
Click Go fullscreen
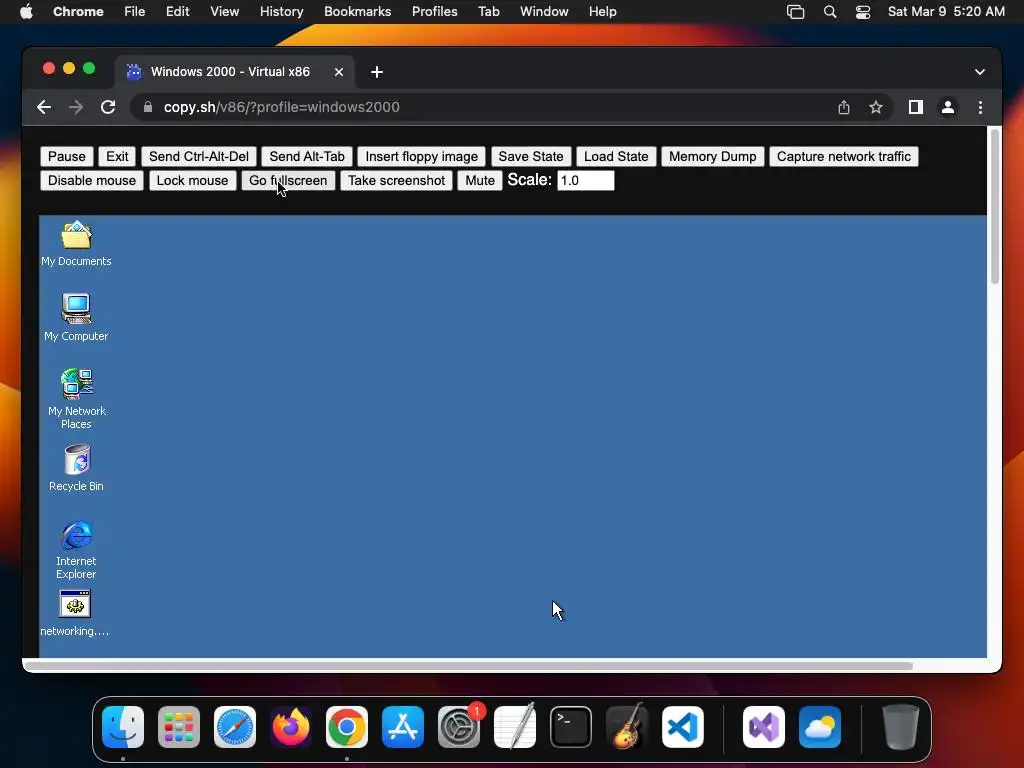[x=288, y=181]
